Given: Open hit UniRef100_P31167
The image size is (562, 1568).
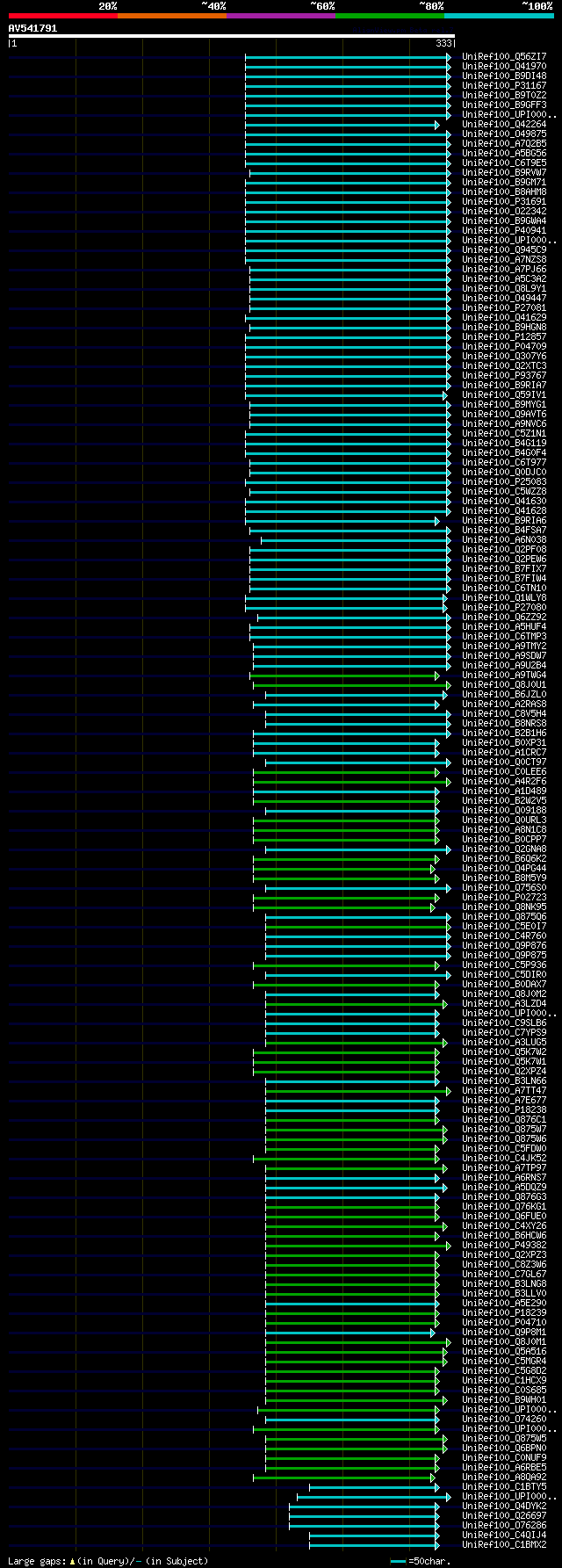Looking at the screenshot, I should coord(504,85).
